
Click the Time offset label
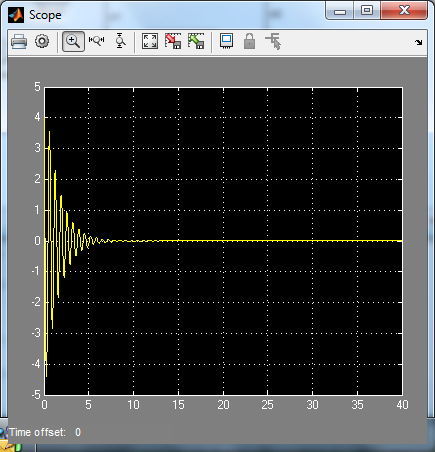pos(37,432)
